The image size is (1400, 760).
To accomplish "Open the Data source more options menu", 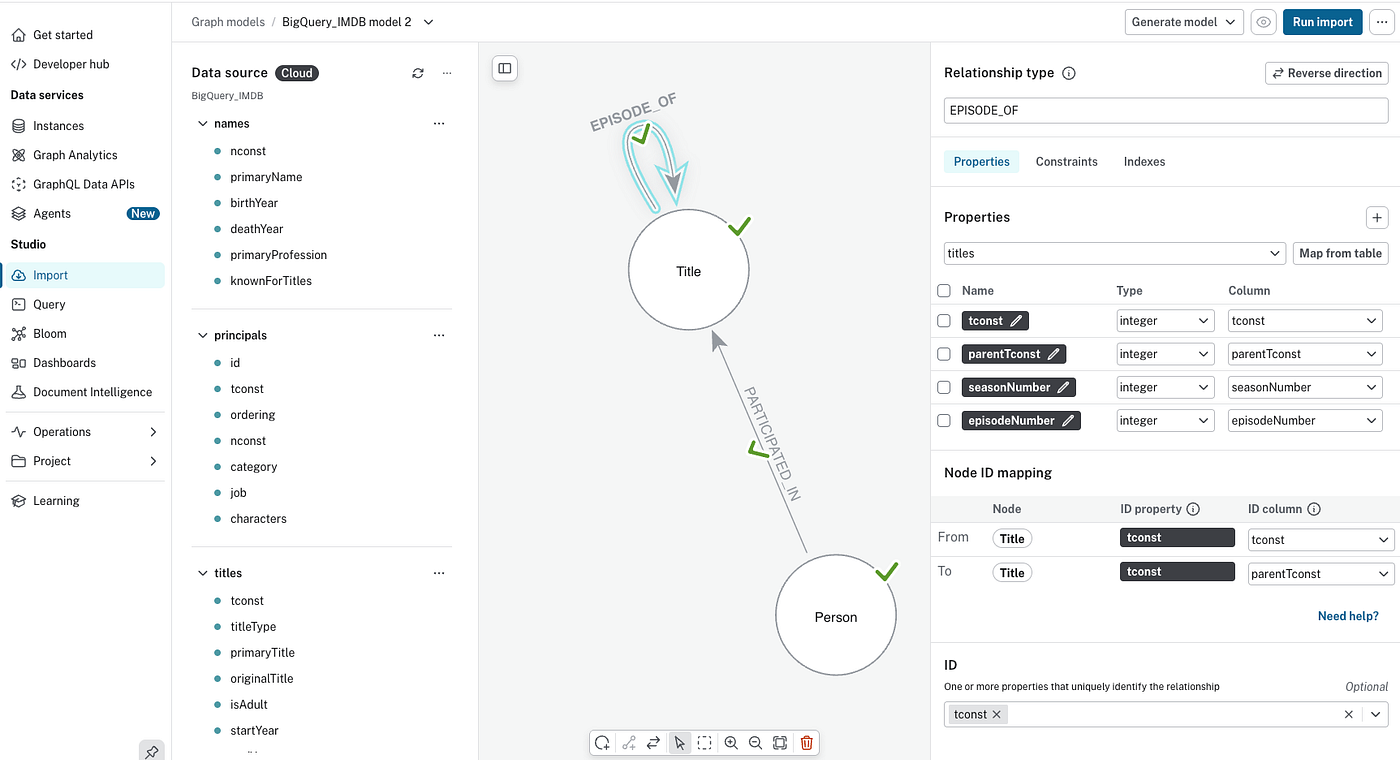I will [447, 73].
